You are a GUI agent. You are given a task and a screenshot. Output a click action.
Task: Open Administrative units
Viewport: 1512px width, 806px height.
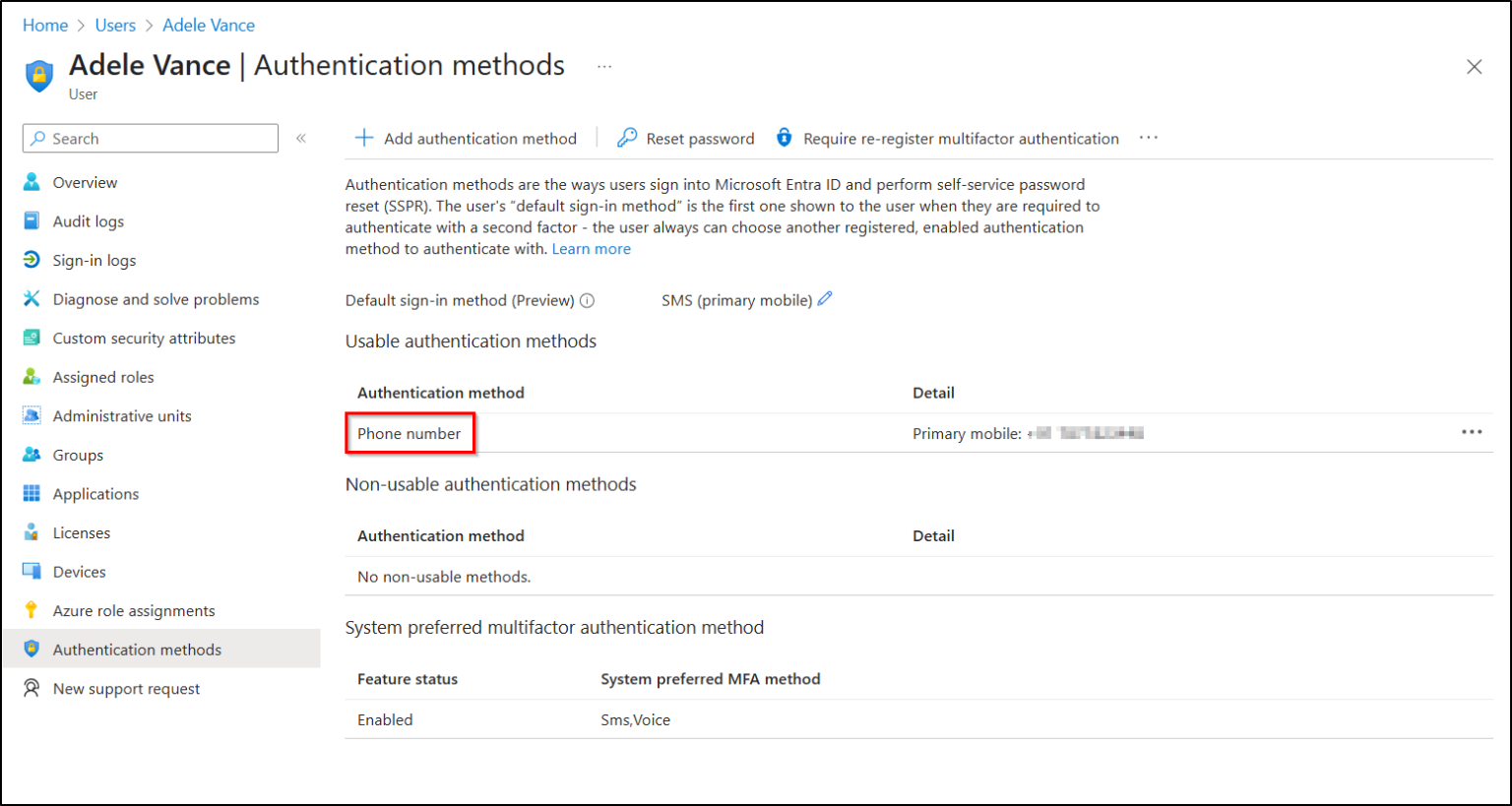[124, 415]
